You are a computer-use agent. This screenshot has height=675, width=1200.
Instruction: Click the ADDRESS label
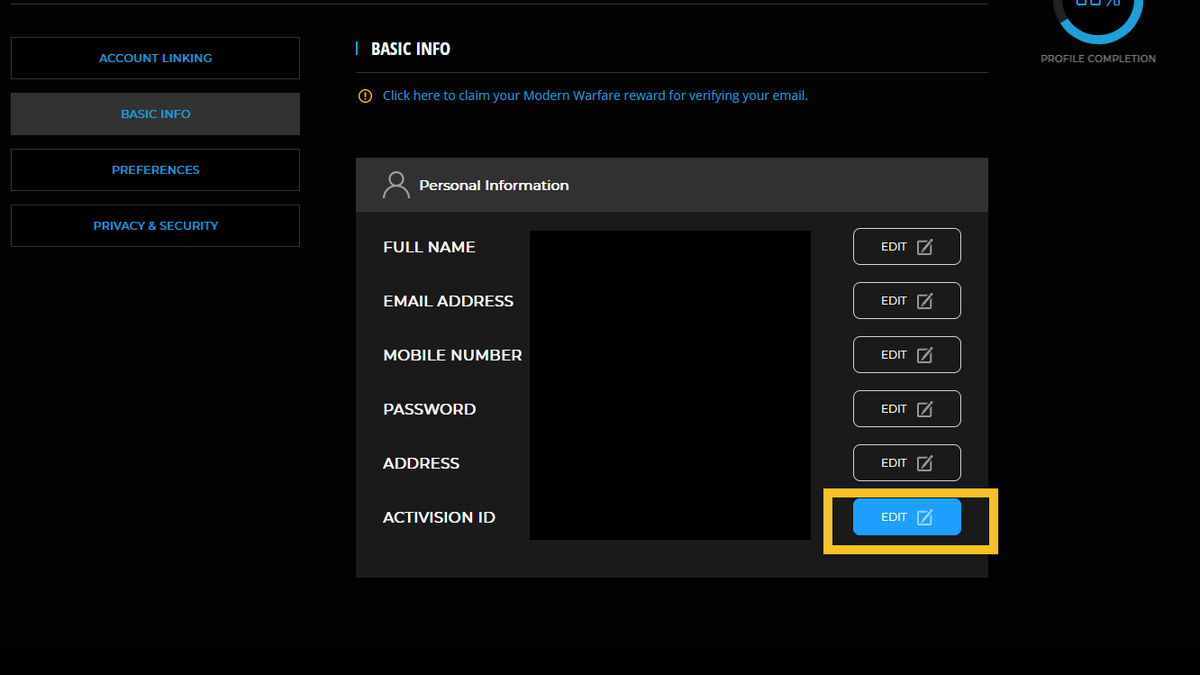pos(421,463)
